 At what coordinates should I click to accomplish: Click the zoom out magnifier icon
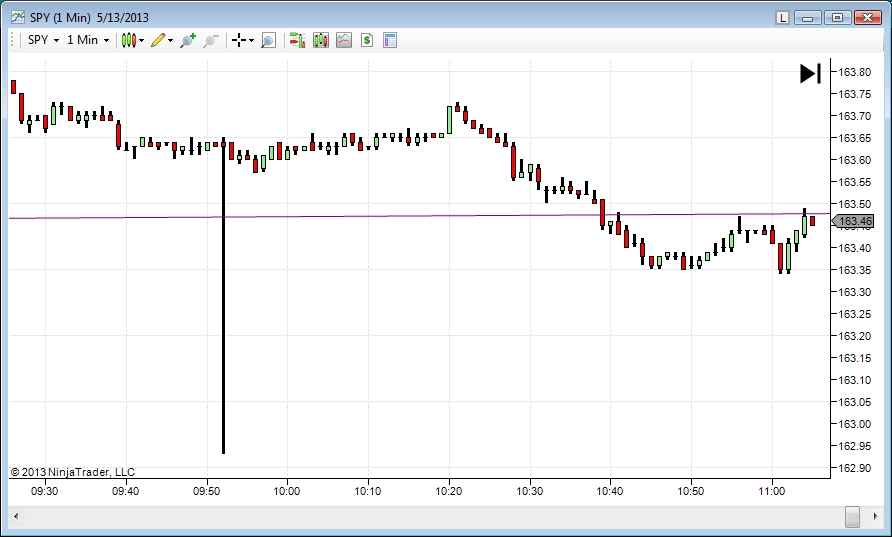(x=211, y=40)
